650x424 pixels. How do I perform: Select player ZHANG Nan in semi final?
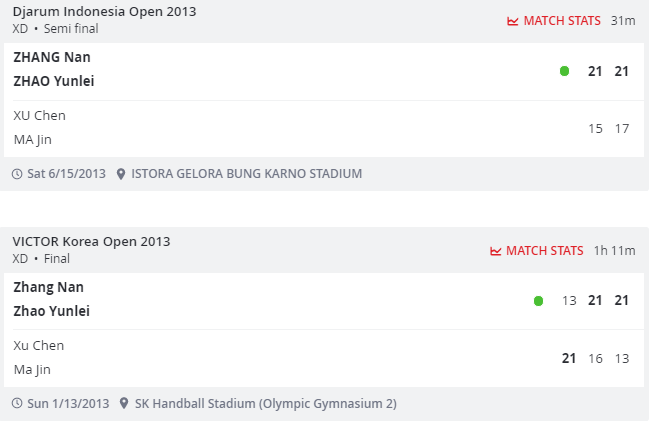52,57
